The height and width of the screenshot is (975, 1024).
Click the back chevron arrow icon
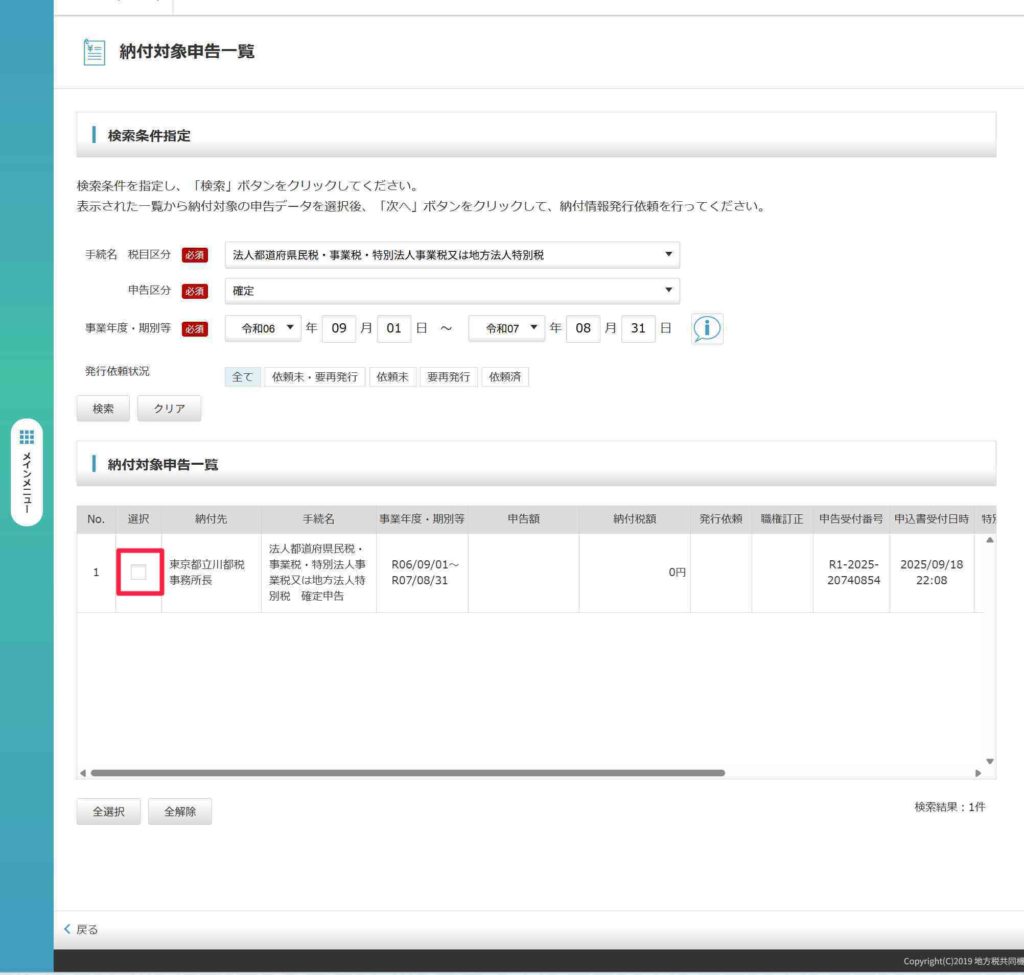(68, 929)
